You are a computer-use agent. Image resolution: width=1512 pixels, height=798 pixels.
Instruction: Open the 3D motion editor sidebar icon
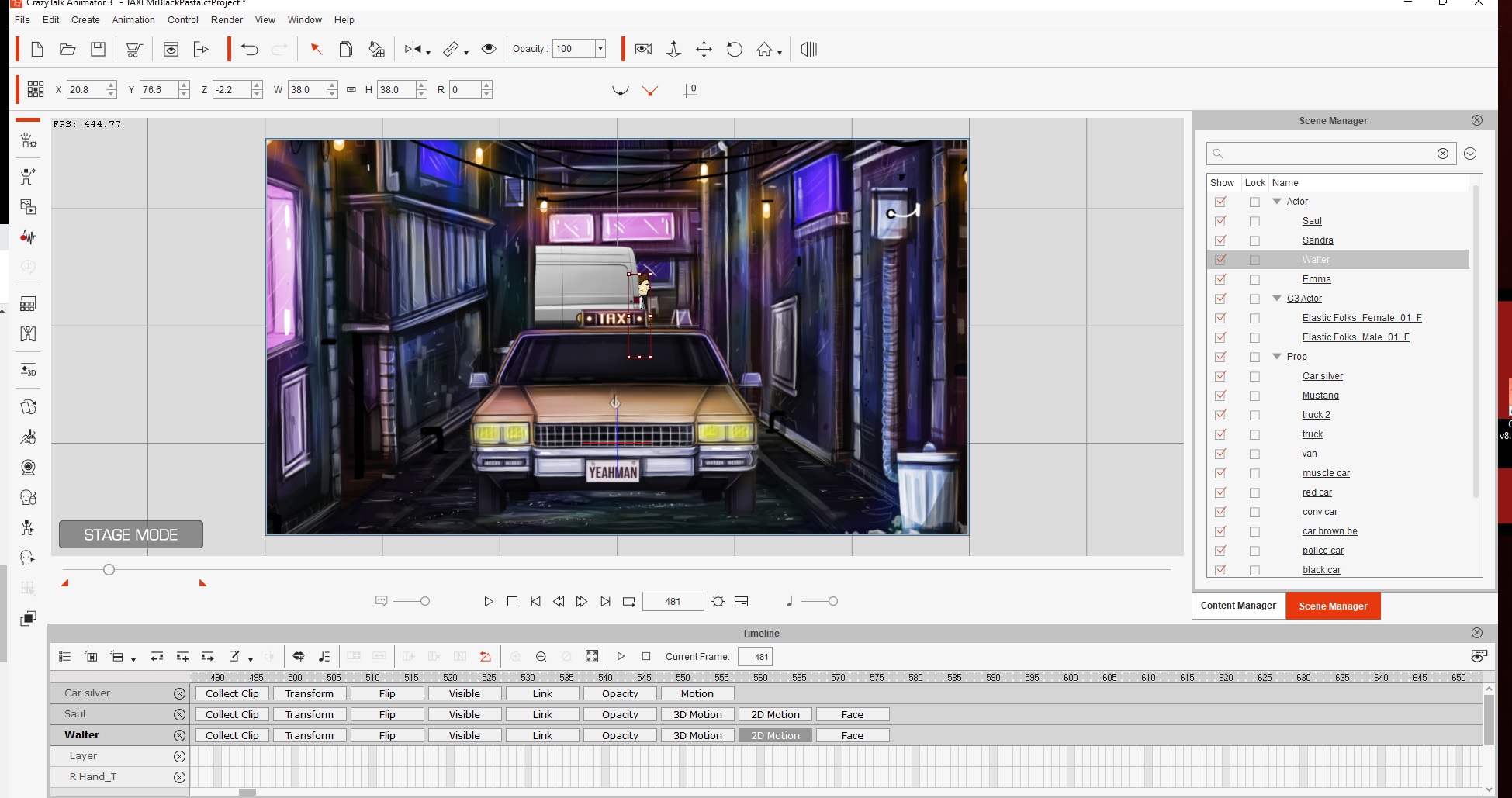point(28,370)
